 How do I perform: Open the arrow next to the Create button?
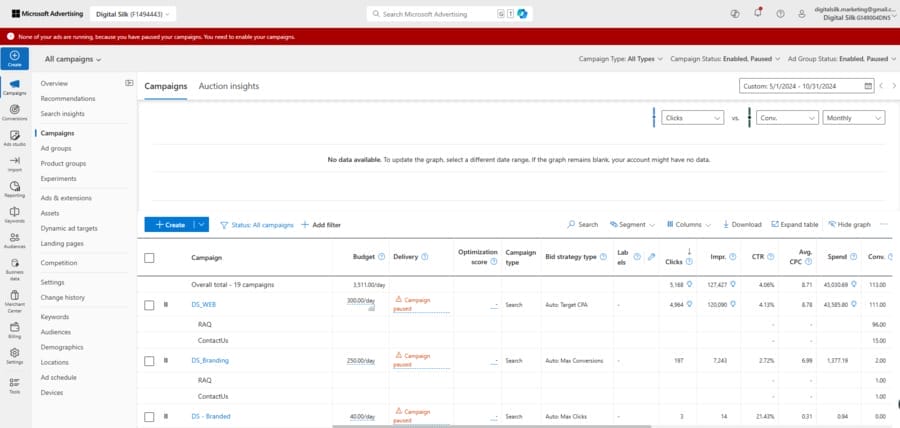click(201, 225)
